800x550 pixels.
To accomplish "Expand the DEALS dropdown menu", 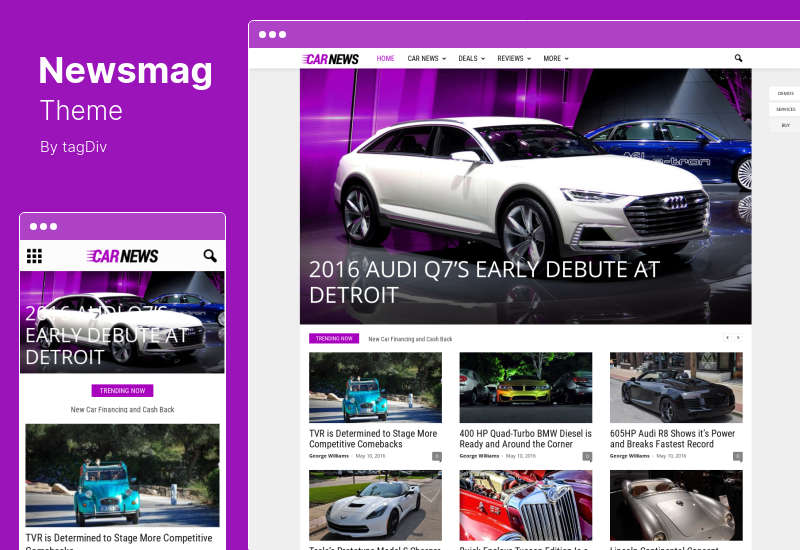I will [x=471, y=59].
